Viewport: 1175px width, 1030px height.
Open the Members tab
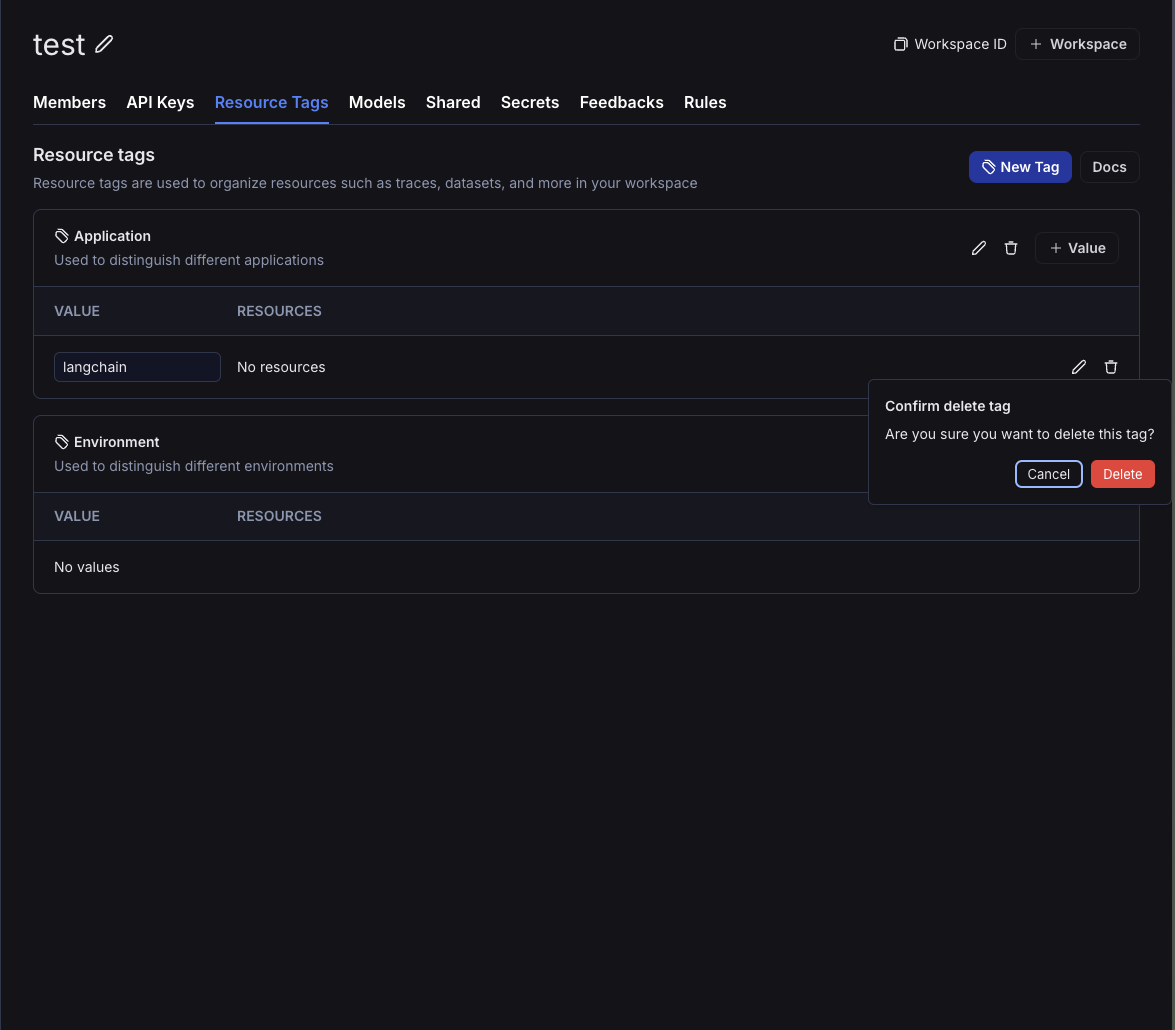tap(70, 103)
